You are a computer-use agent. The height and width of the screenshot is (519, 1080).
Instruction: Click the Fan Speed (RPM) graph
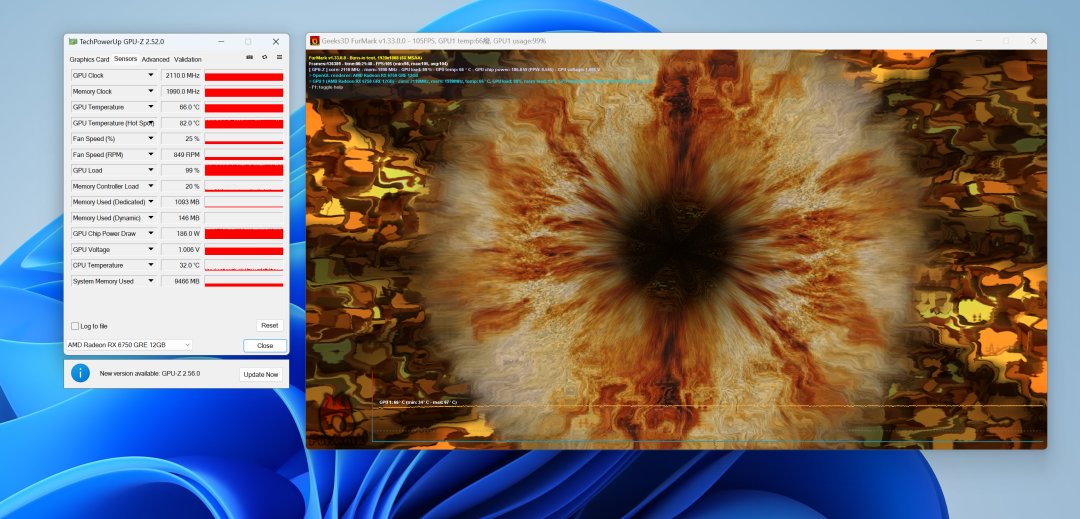[244, 154]
